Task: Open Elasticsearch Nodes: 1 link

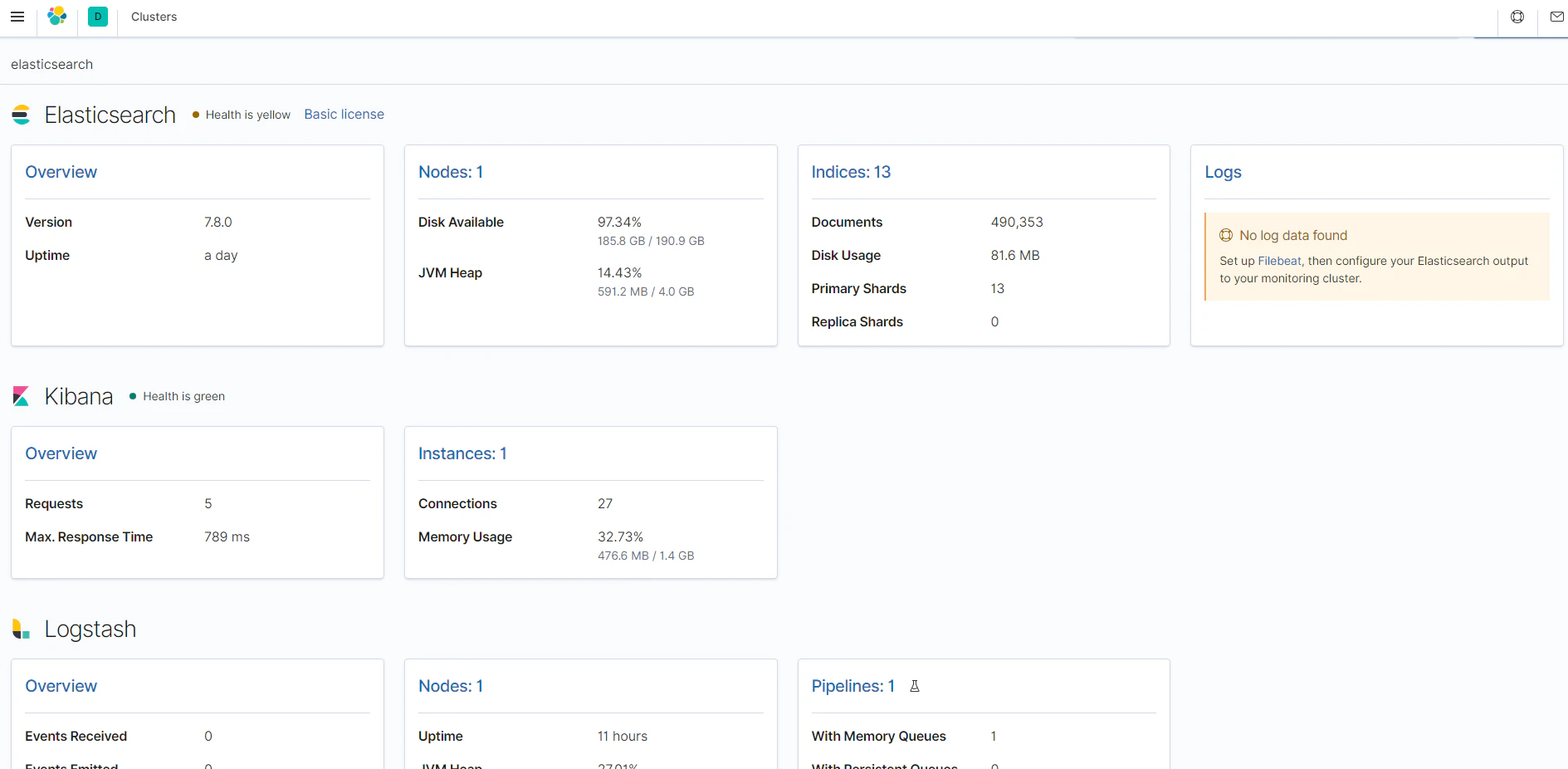Action: point(451,172)
